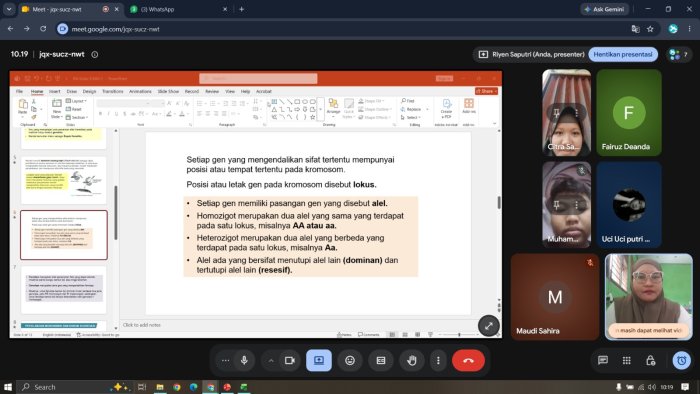Click the blue alarm clock timer icon
The height and width of the screenshot is (394, 700).
pyautogui.click(x=682, y=360)
